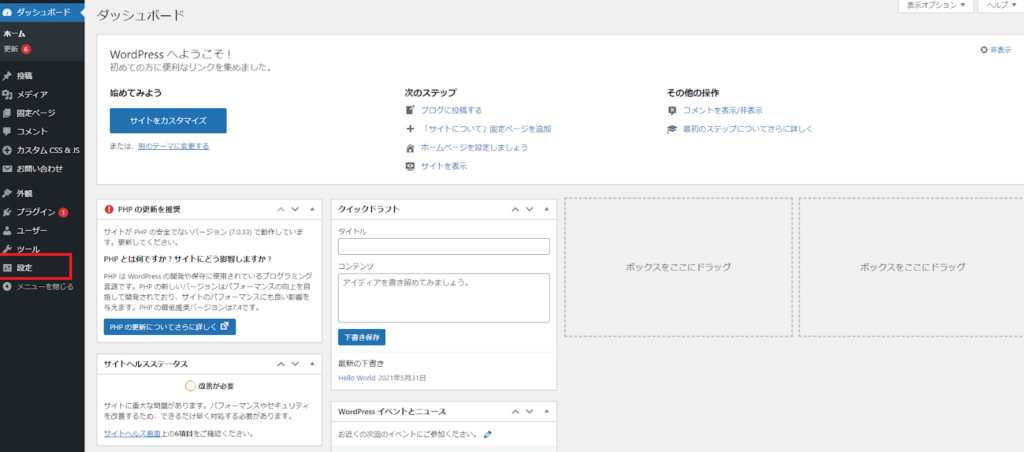Click the ユーザー person icon

pyautogui.click(x=8, y=230)
